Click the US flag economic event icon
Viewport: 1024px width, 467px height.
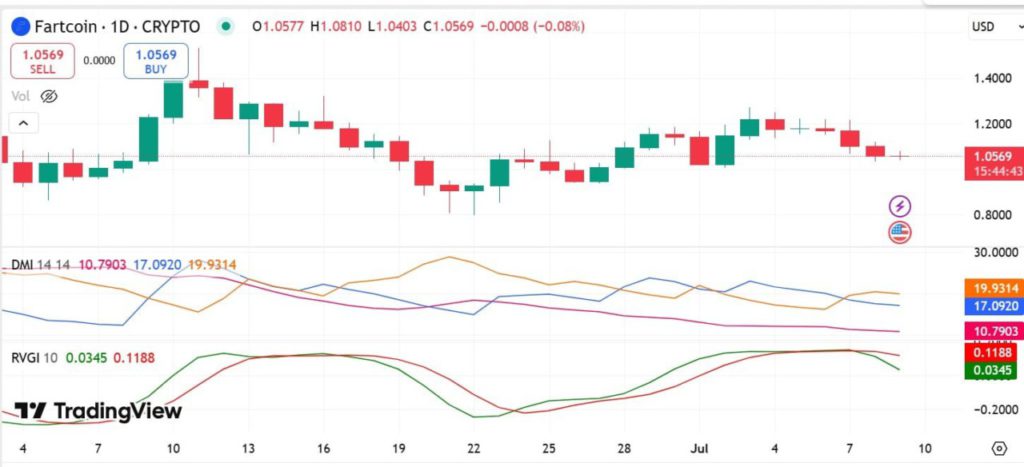900,232
